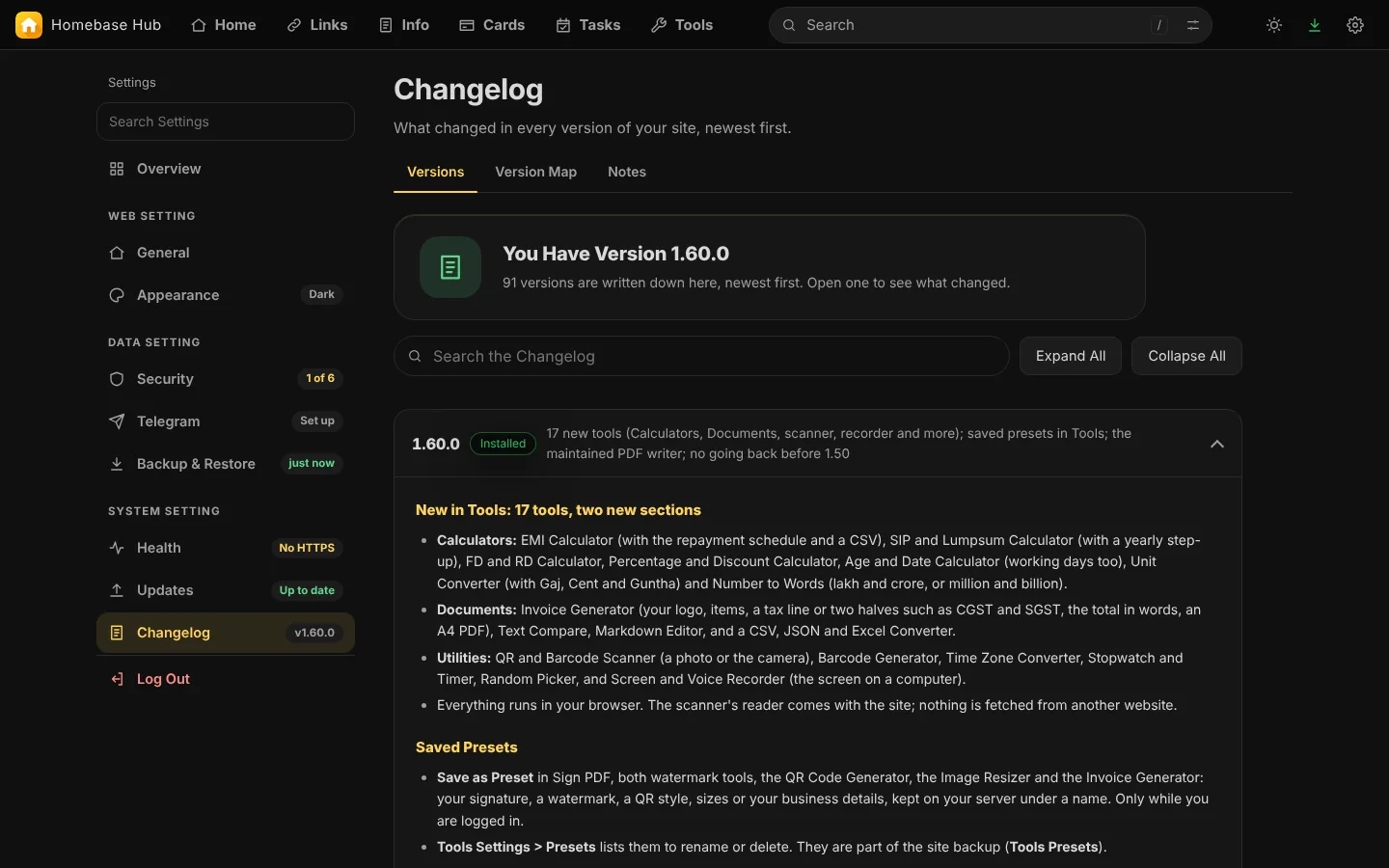
Task: Click the Log Out door icon
Action: pyautogui.click(x=117, y=679)
